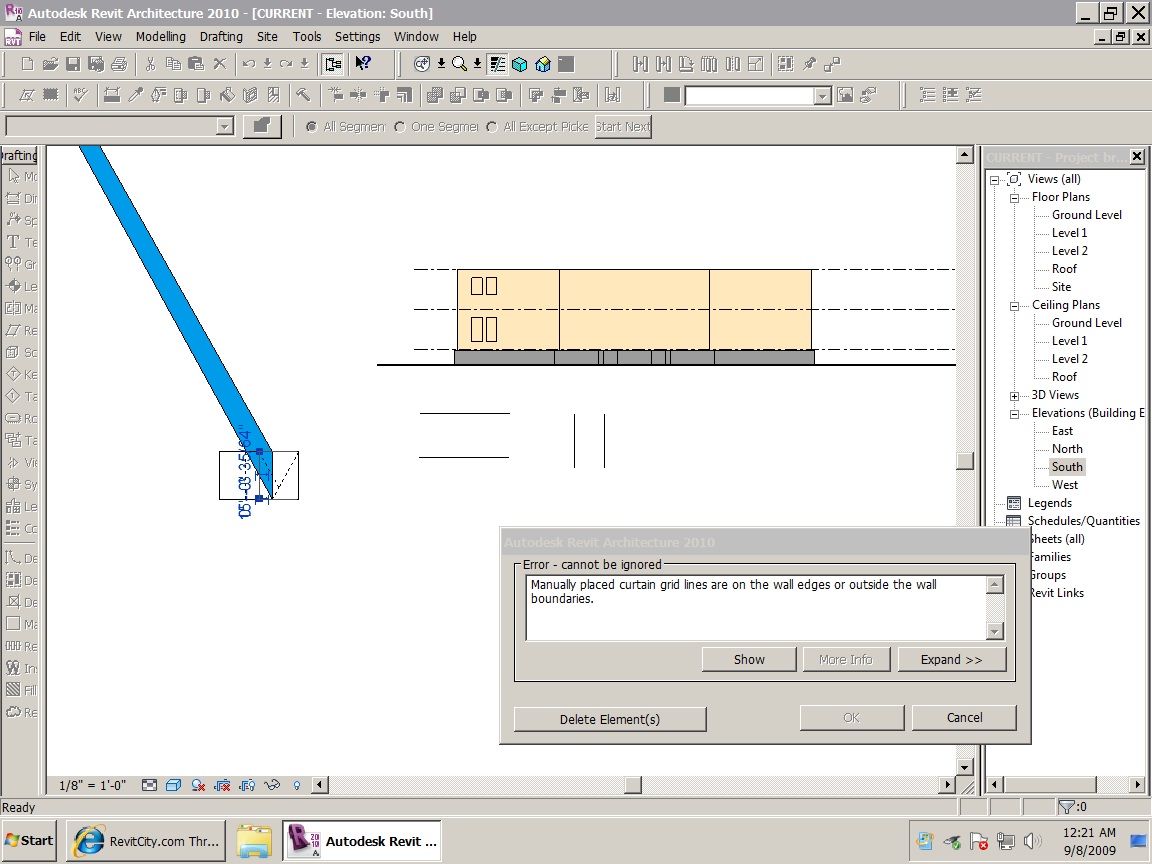The width and height of the screenshot is (1152, 864).
Task: Click the Print icon in the toolbar
Action: pos(119,64)
